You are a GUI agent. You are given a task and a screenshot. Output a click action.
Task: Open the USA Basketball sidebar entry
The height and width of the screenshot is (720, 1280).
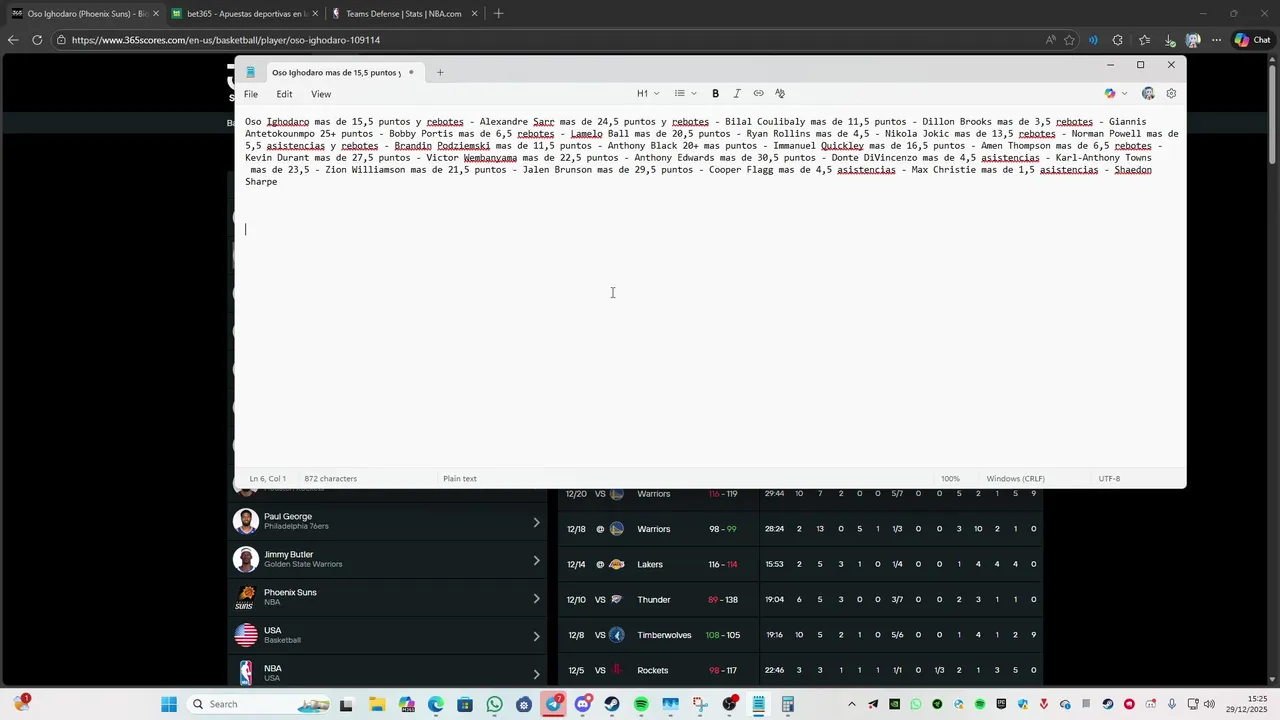(x=386, y=635)
